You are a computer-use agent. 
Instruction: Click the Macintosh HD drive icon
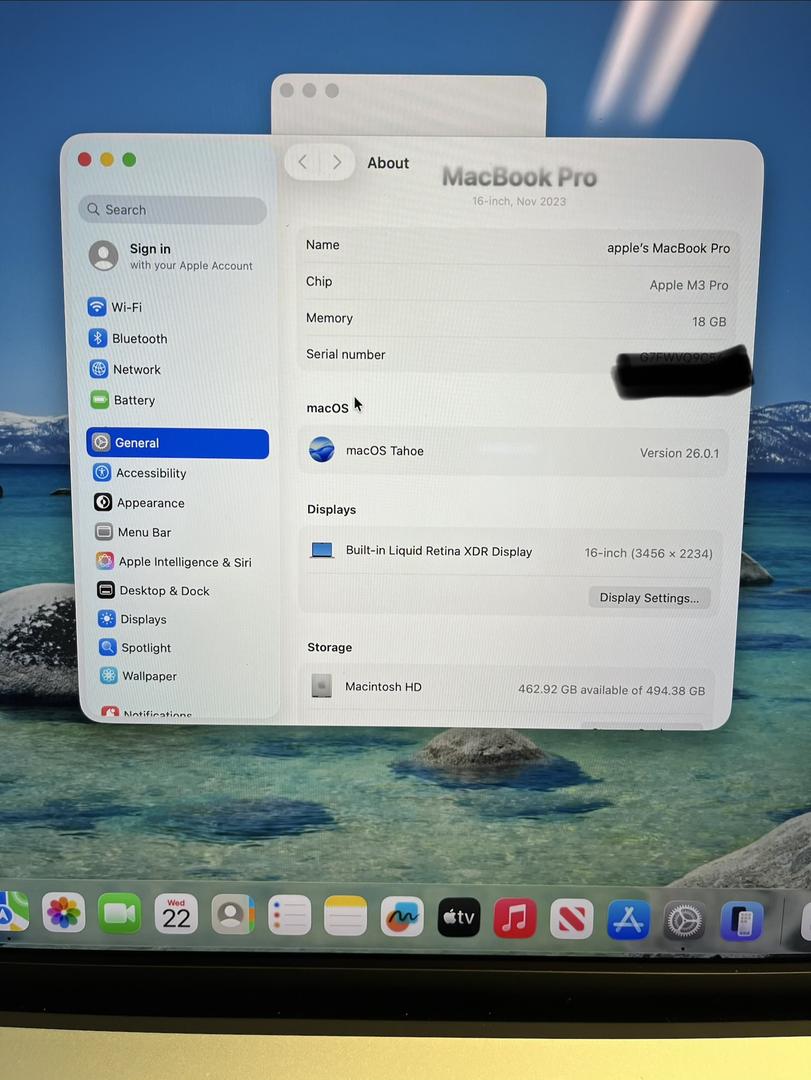tap(322, 686)
